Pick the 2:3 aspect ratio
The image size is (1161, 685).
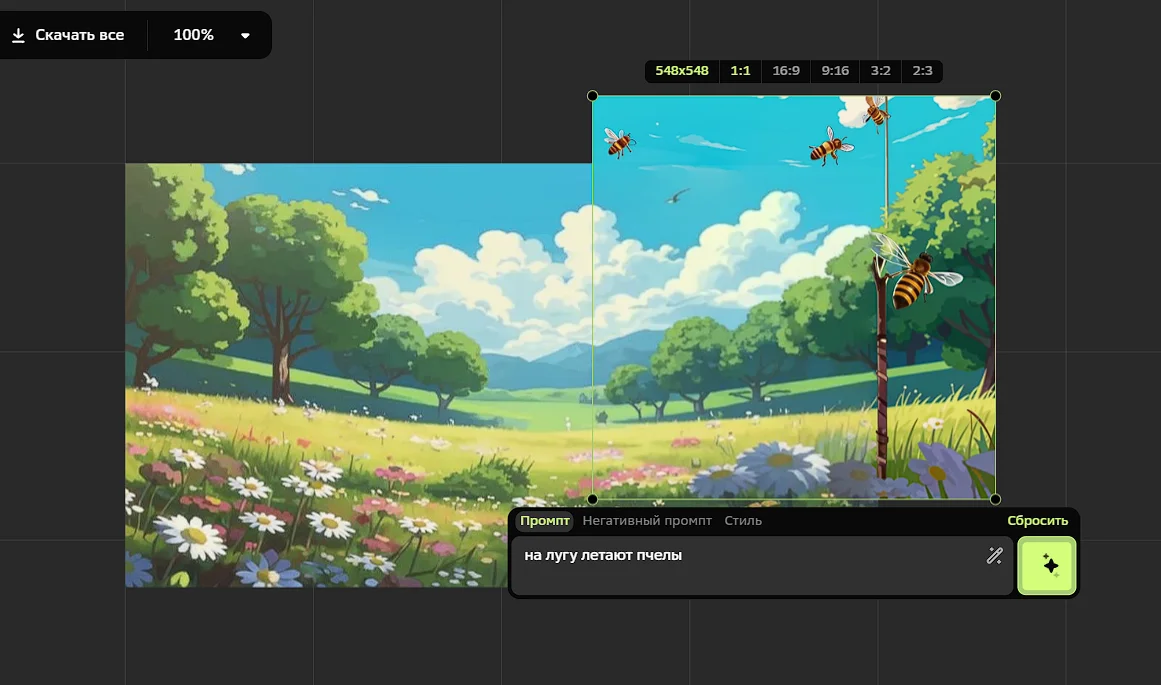click(x=922, y=71)
